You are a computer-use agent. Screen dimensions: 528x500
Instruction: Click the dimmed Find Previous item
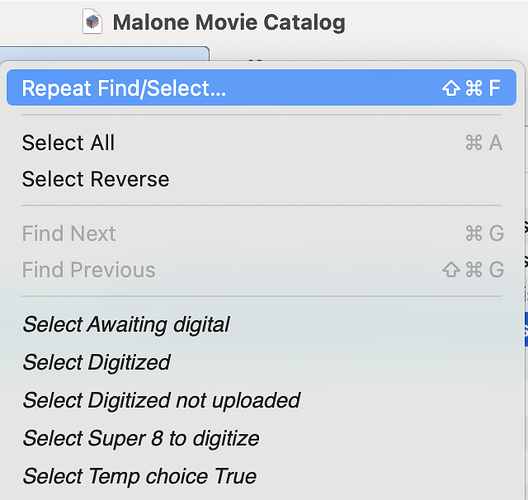(x=261, y=270)
